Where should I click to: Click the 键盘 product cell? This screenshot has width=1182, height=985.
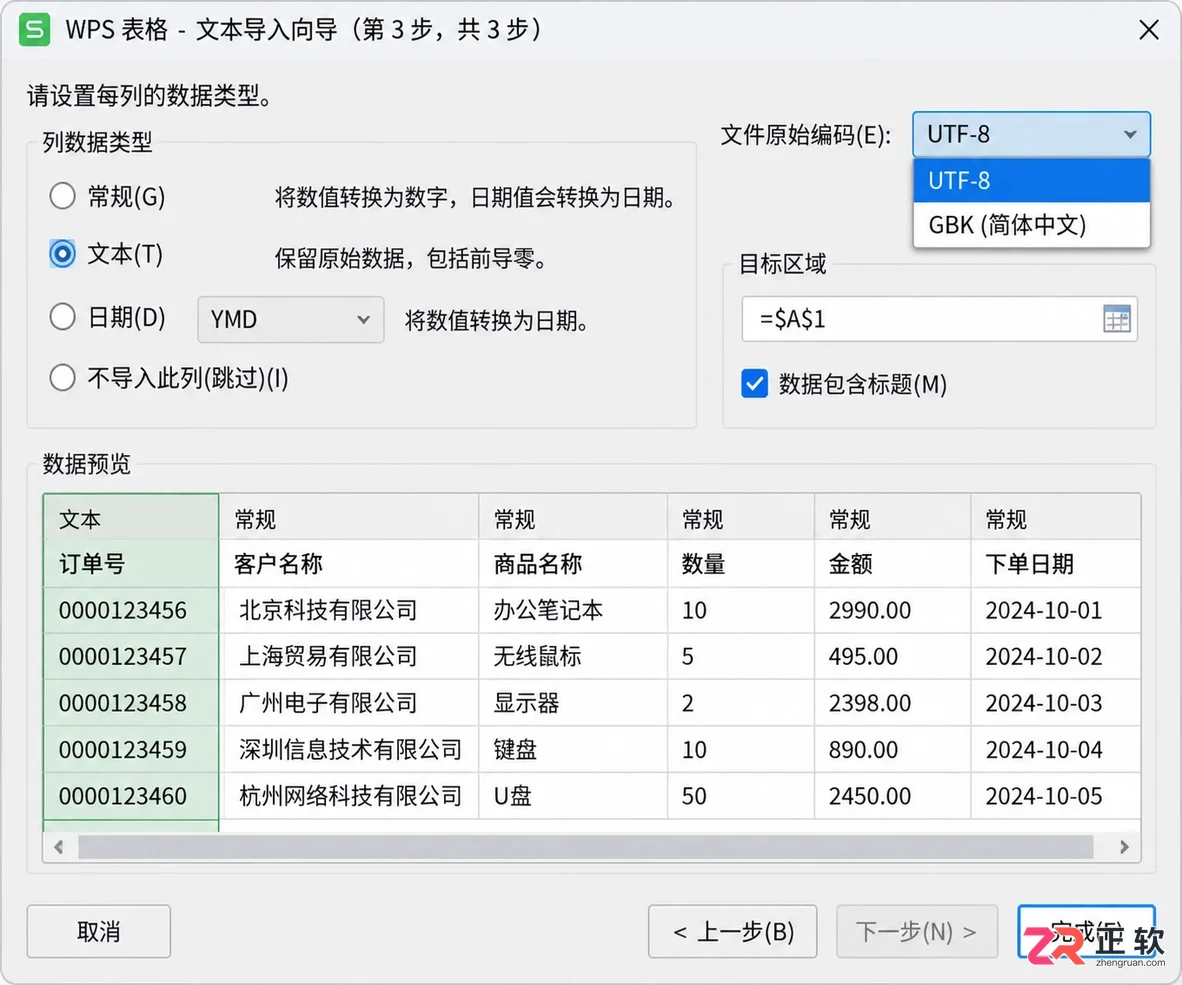pyautogui.click(x=573, y=750)
